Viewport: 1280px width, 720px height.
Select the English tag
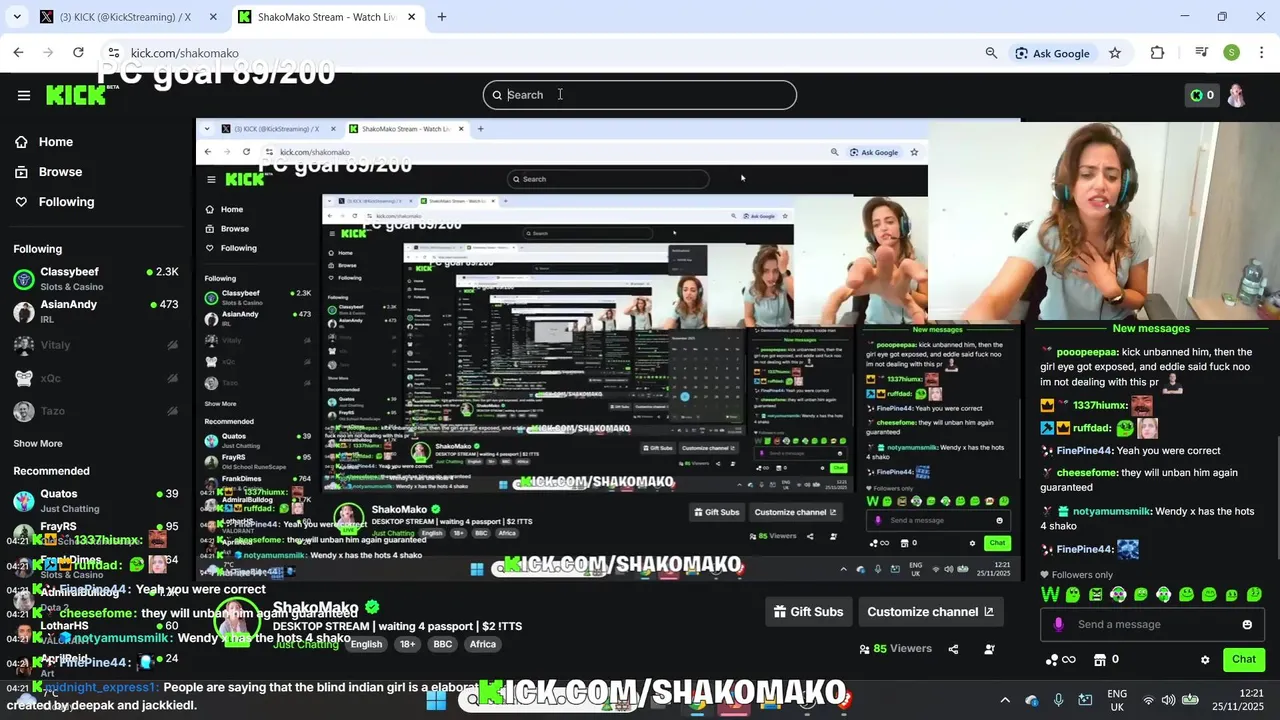366,645
